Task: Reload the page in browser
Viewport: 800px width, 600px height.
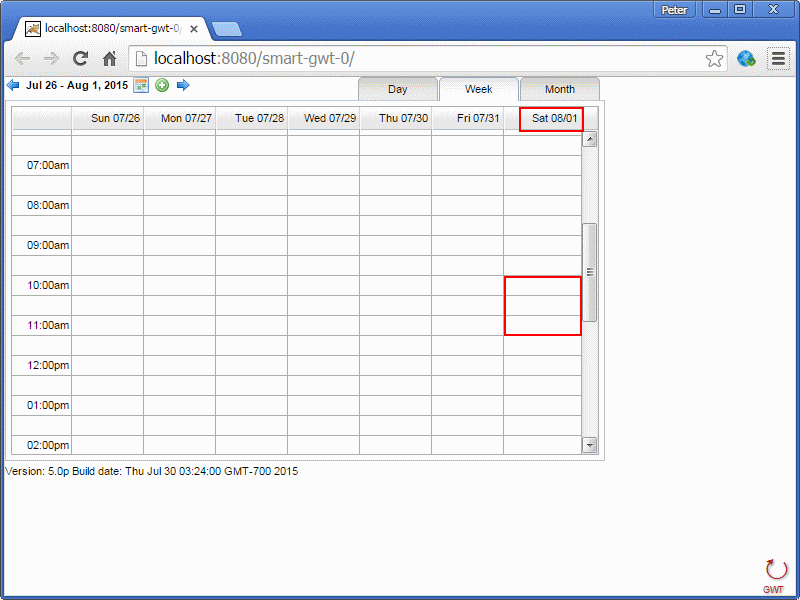Action: pyautogui.click(x=81, y=59)
